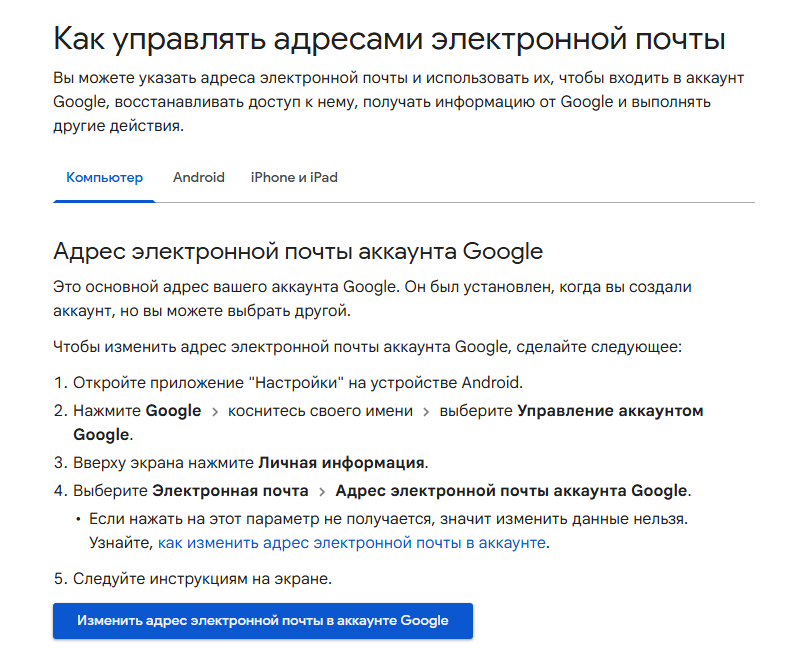Viewport: 808px width, 670px height.
Task: Click the bullet note starting Если нажать
Action: [388, 519]
